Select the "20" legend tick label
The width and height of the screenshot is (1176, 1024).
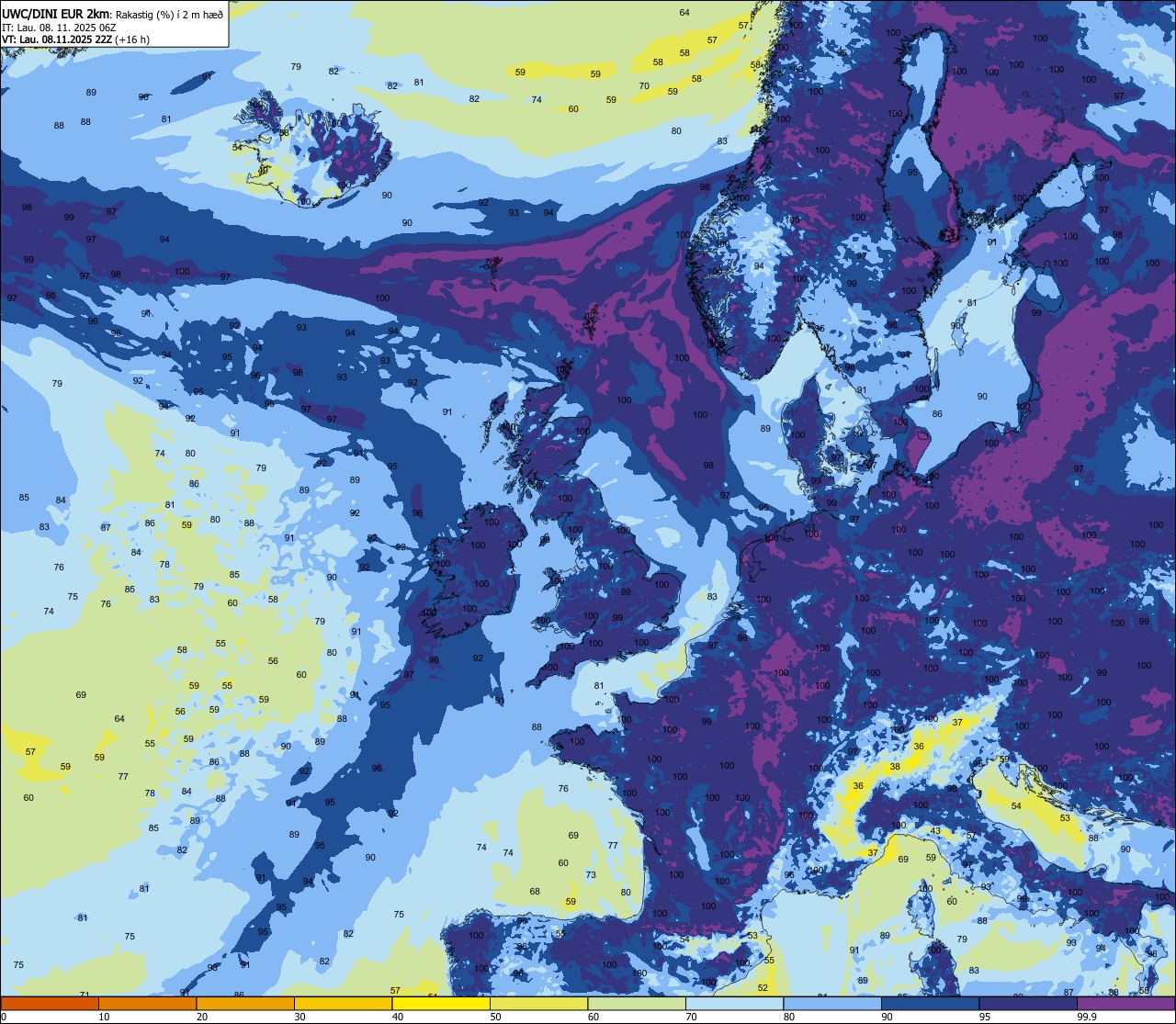[202, 1017]
